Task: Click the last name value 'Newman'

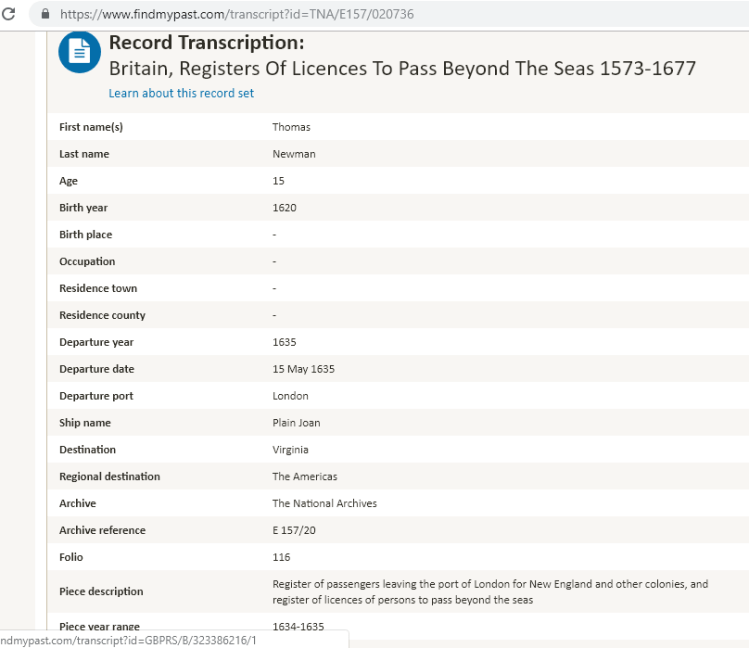Action: click(292, 154)
